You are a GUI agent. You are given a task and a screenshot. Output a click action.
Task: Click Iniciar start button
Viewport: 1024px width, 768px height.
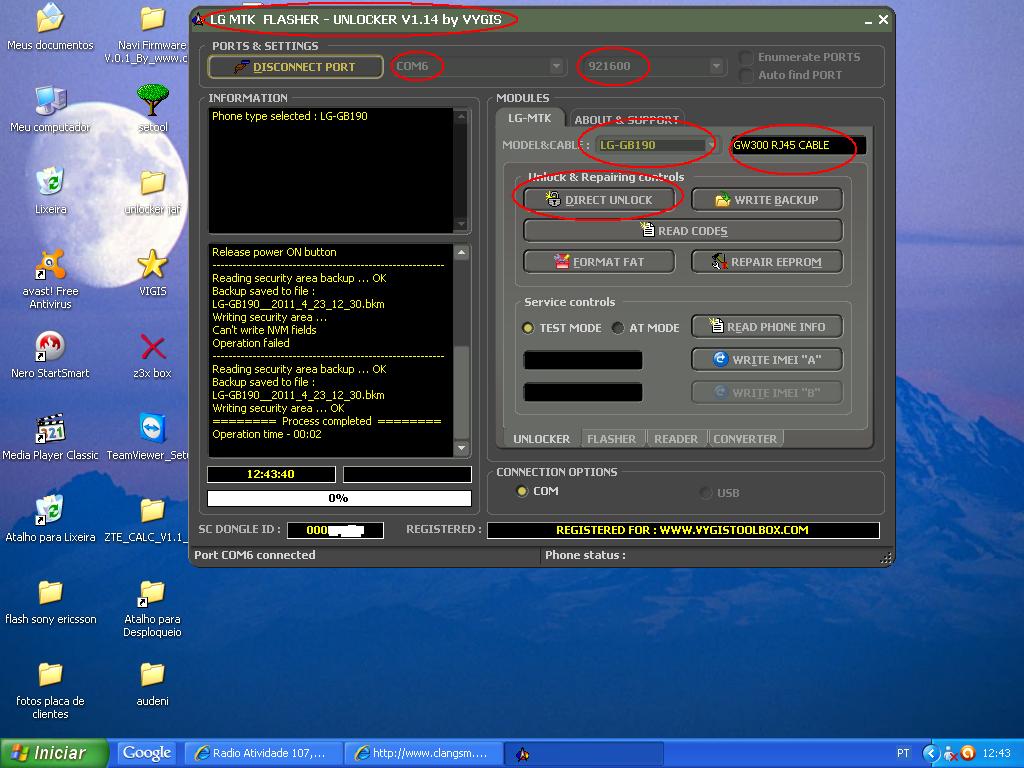(x=54, y=753)
